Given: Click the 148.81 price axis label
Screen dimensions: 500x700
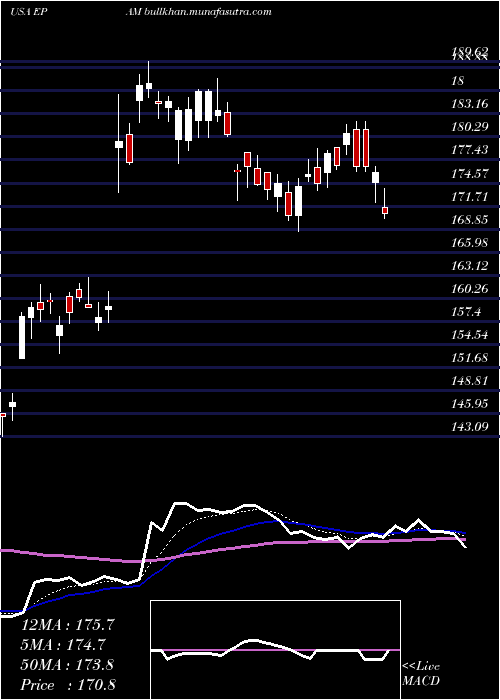Looking at the screenshot, I should click(x=470, y=382).
